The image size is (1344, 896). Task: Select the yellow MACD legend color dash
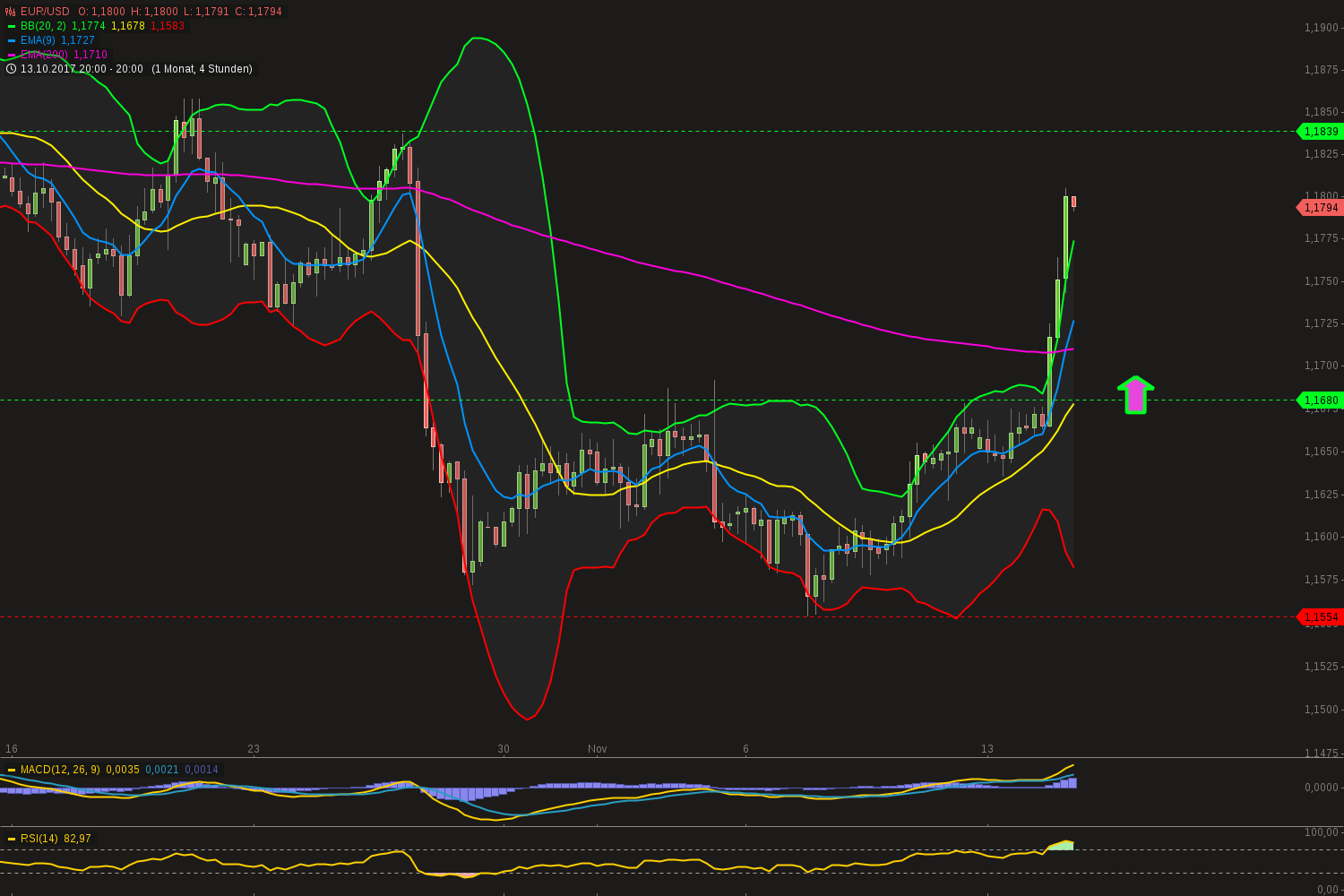tap(12, 770)
